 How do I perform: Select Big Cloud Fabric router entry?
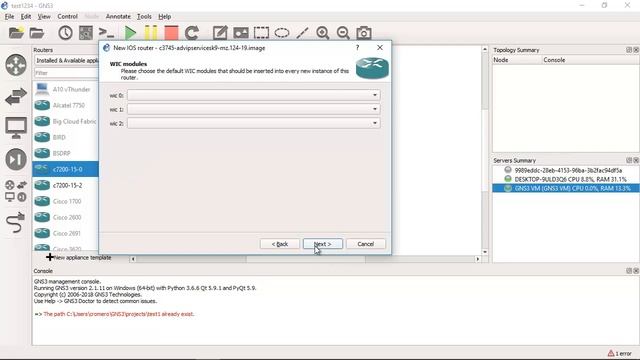[65, 121]
